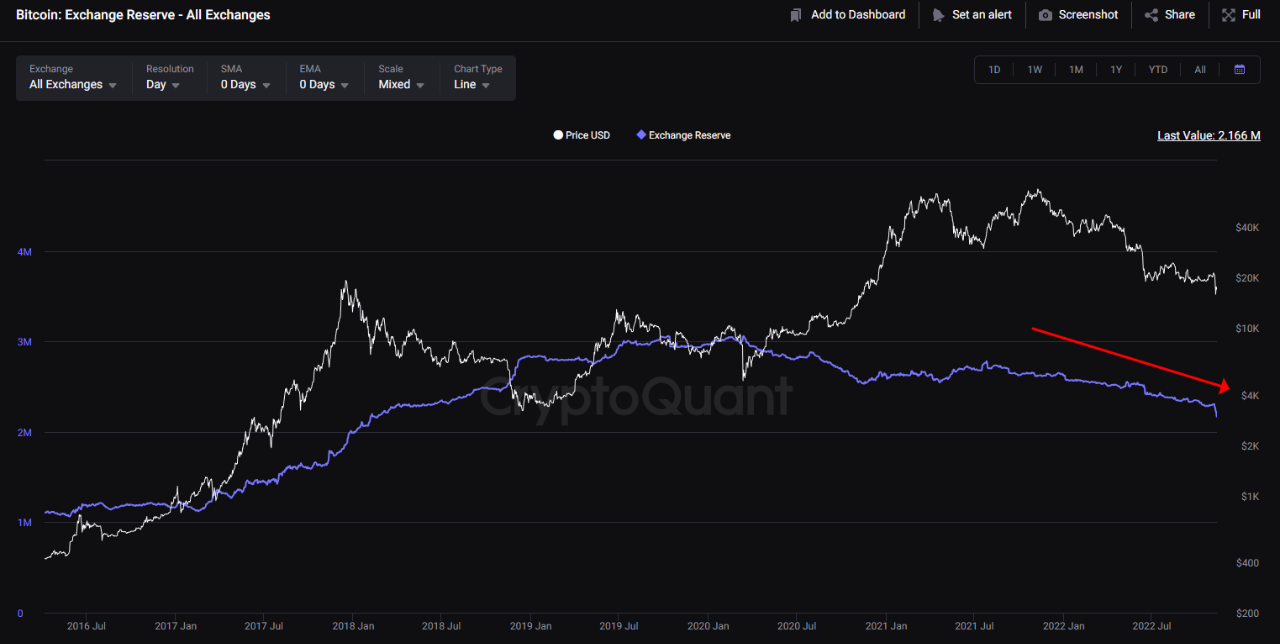Click the Add to Dashboard bookmark icon
Screen dimensions: 1280x644
click(x=796, y=15)
